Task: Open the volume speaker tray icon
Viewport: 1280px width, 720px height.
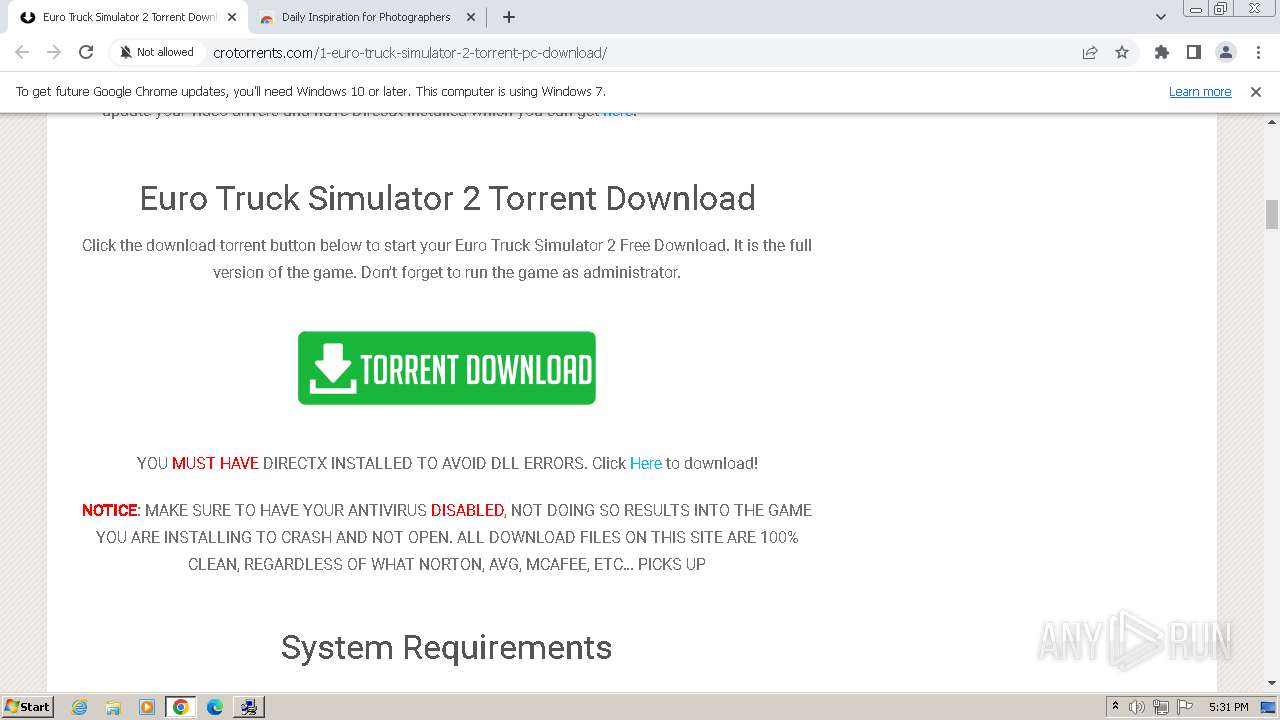Action: 1137,707
